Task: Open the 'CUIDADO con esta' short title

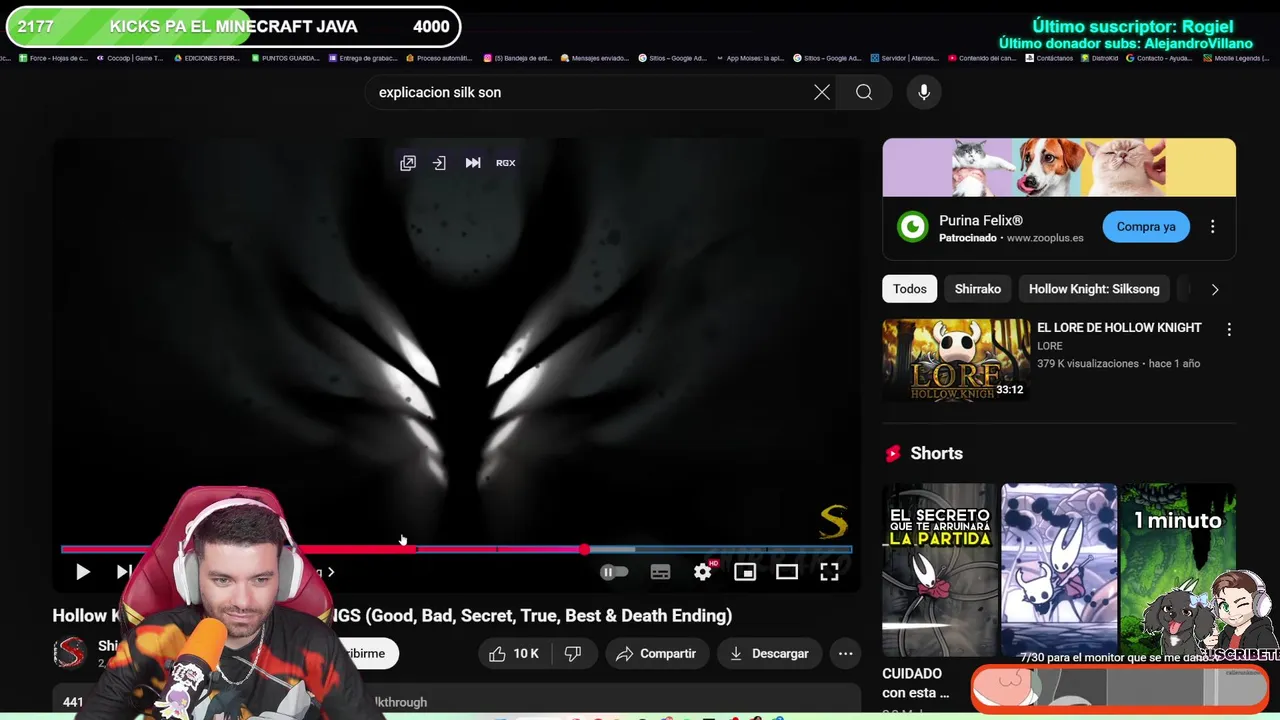Action: pos(916,683)
